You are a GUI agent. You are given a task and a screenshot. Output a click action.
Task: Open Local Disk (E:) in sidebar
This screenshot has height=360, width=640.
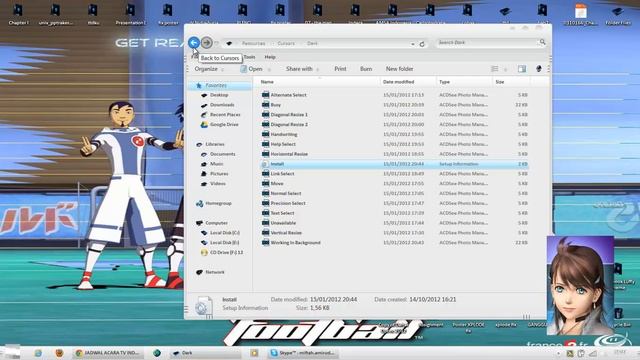220,242
